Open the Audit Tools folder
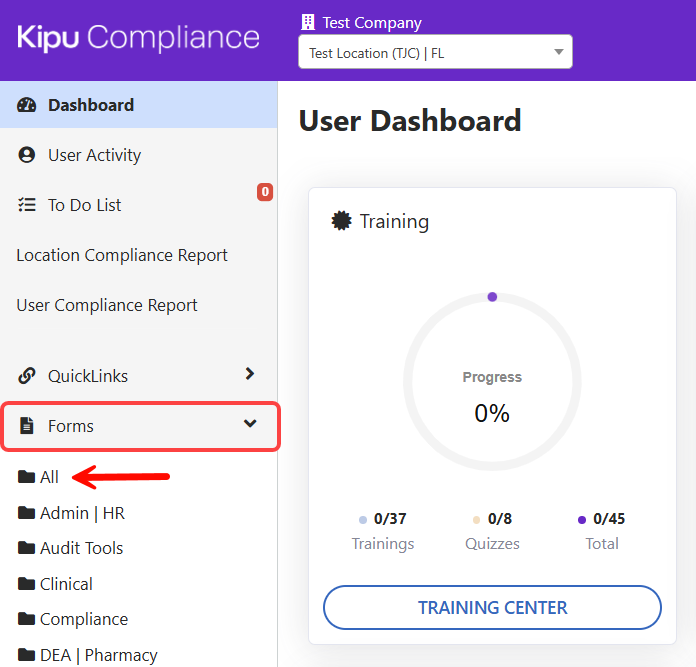Viewport: 696px width, 667px height. click(81, 548)
